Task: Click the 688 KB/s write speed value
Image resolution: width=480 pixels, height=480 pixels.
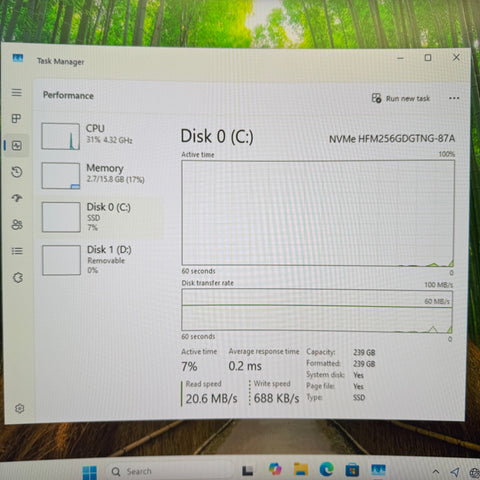Action: coord(276,398)
